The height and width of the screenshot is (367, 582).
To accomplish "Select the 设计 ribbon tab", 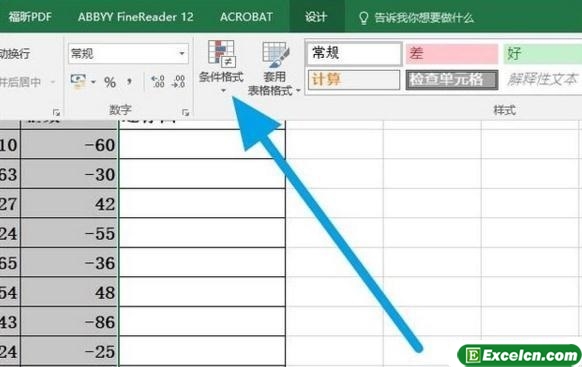I will 316,17.
